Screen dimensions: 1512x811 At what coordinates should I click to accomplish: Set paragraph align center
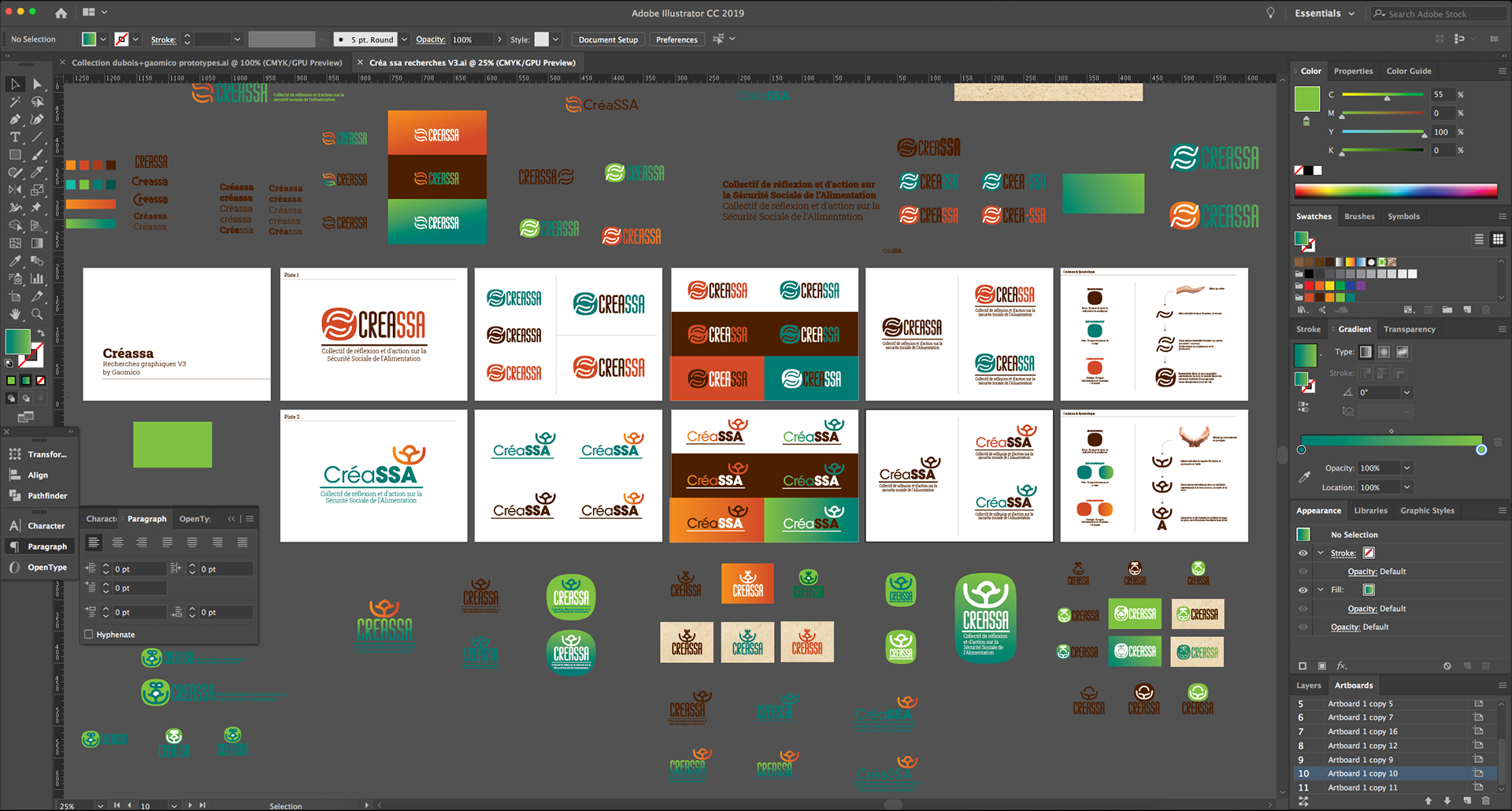[117, 543]
